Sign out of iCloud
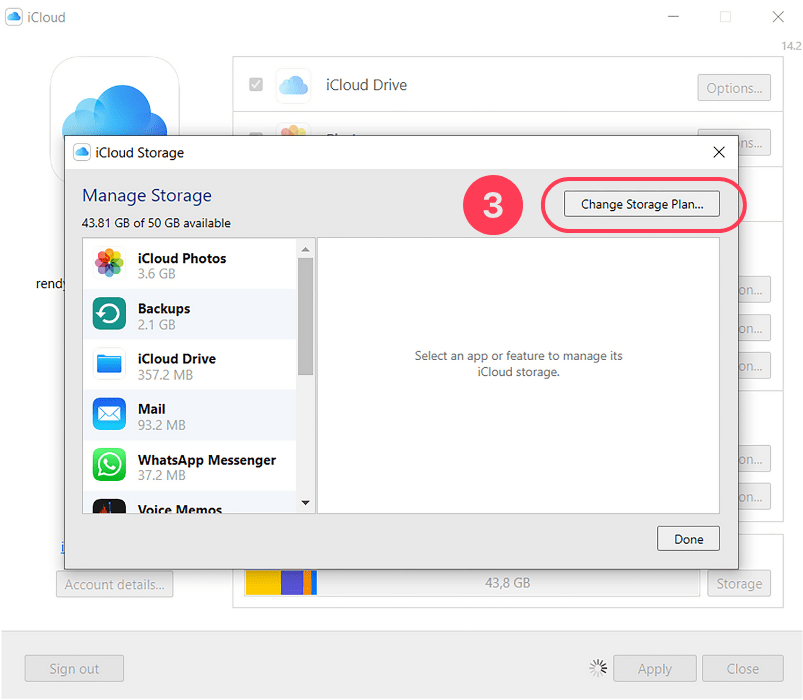Viewport: 803px width, 700px height. tap(73, 668)
